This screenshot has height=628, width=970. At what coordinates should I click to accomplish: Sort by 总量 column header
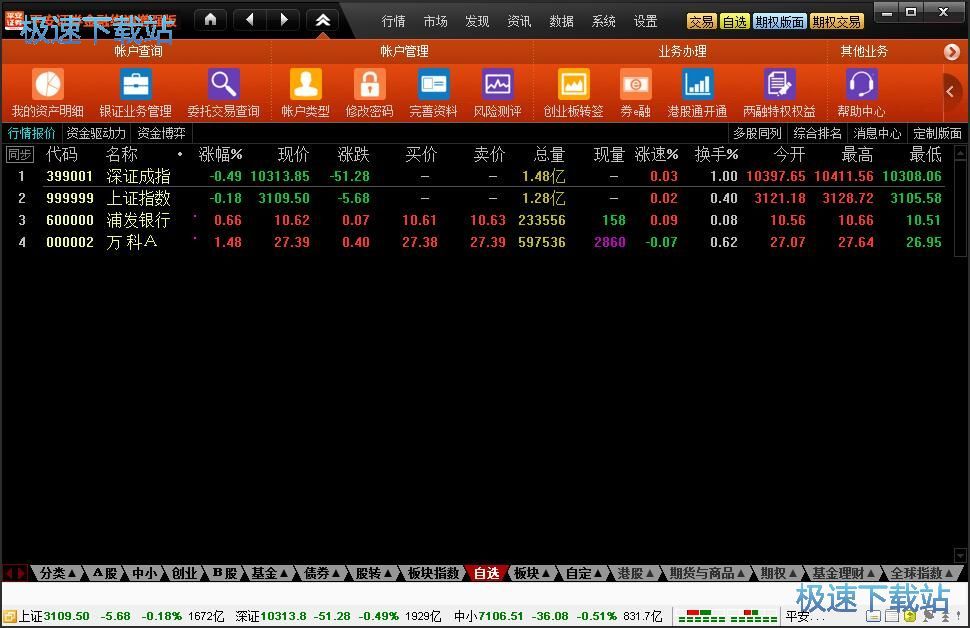[x=549, y=154]
